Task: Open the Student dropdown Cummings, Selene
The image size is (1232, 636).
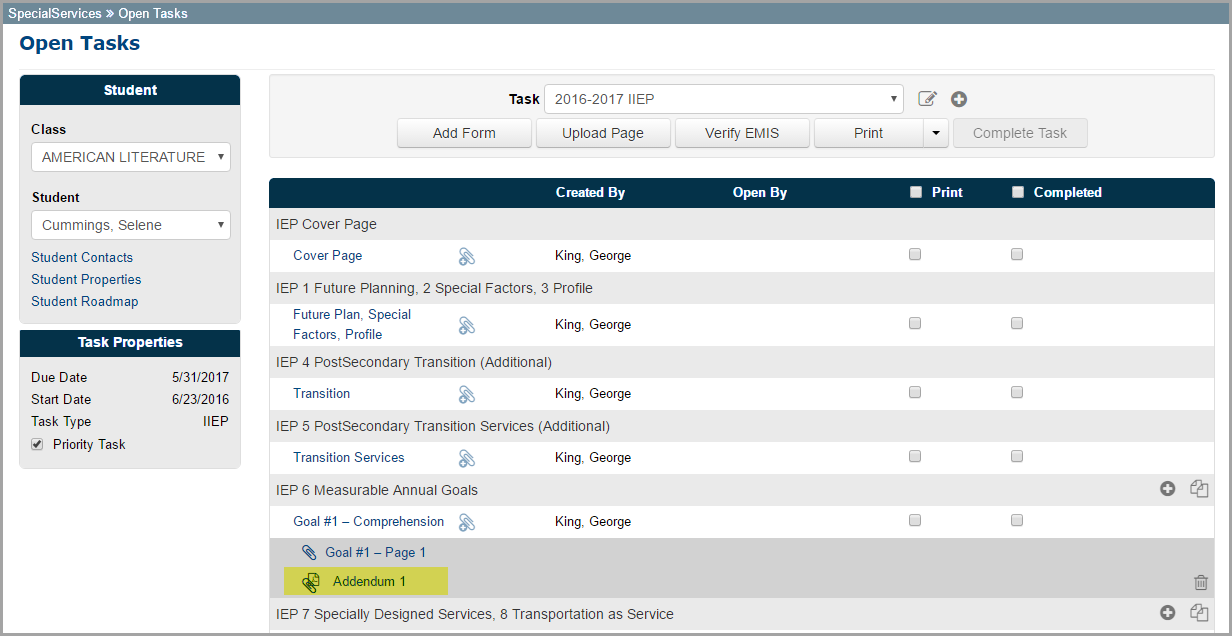Action: (x=131, y=225)
